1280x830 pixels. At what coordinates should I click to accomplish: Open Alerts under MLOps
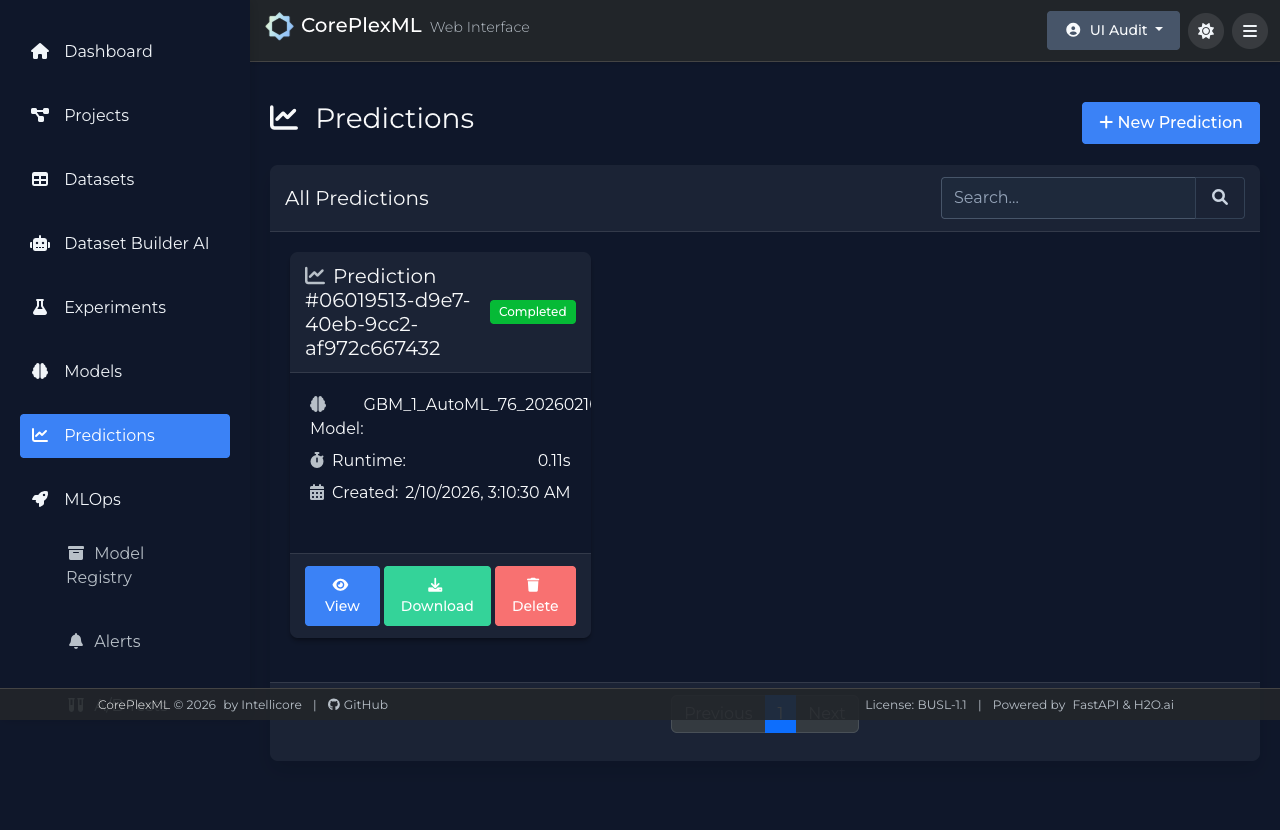[116, 641]
